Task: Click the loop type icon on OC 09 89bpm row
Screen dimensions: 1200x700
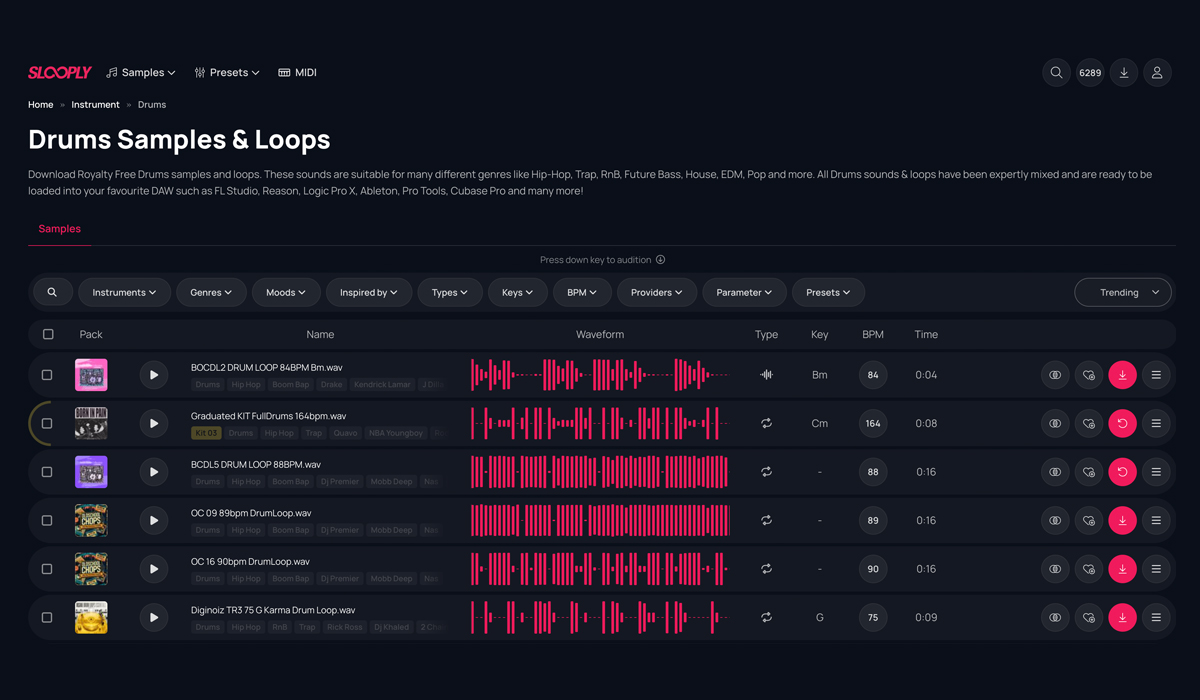Action: [x=766, y=520]
